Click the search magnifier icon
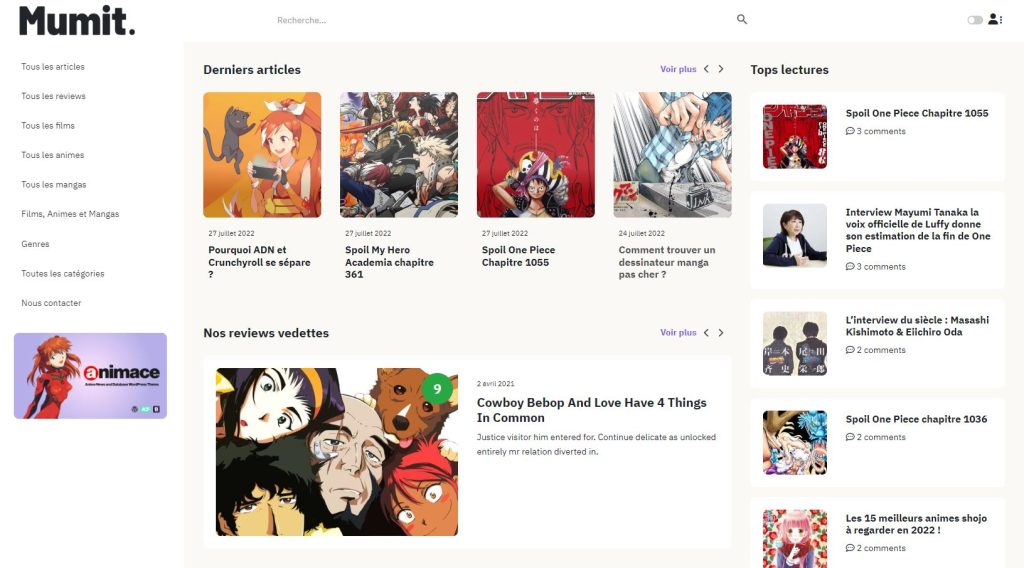The image size is (1024, 568). pos(742,20)
